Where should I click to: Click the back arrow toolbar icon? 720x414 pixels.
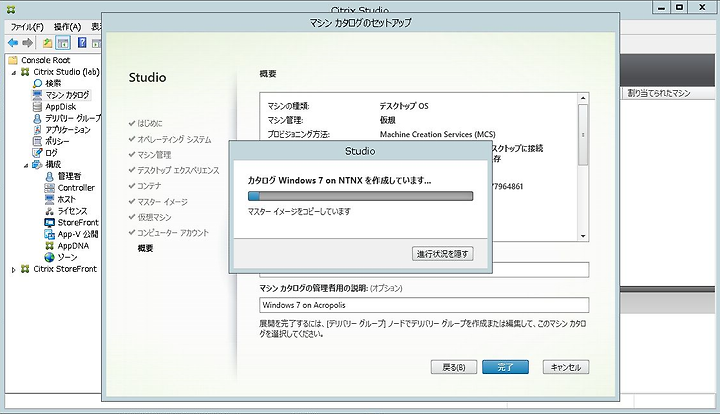click(x=13, y=43)
